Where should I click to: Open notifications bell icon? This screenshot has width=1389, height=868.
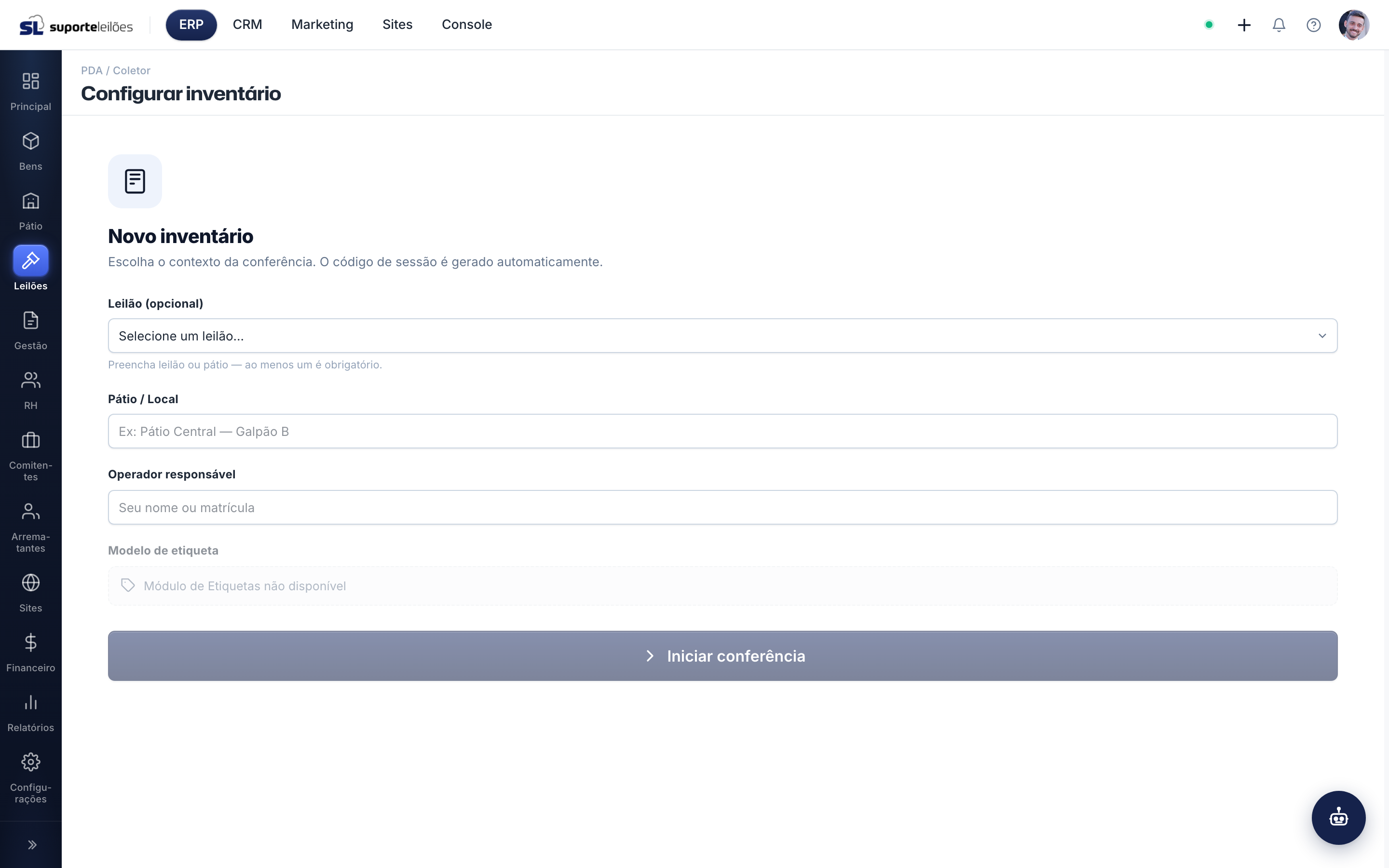[x=1279, y=25]
